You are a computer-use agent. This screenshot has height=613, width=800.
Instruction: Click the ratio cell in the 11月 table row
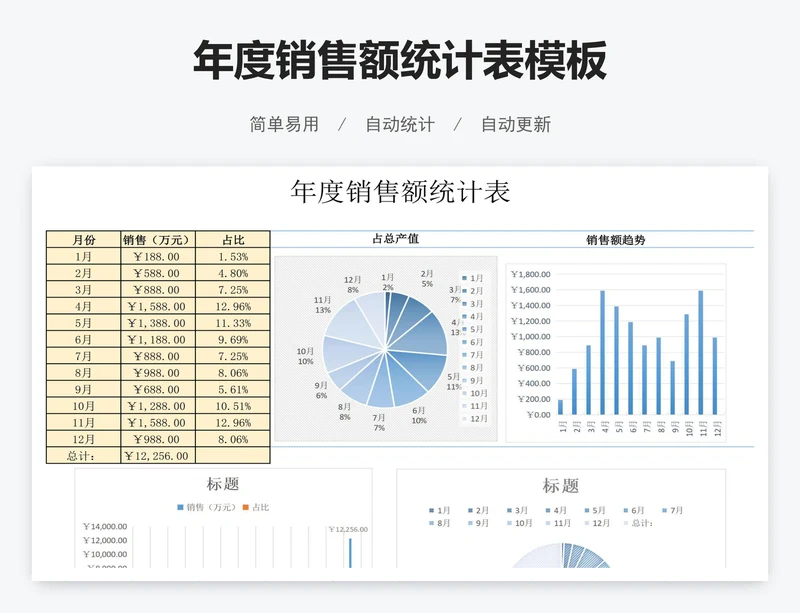(233, 423)
